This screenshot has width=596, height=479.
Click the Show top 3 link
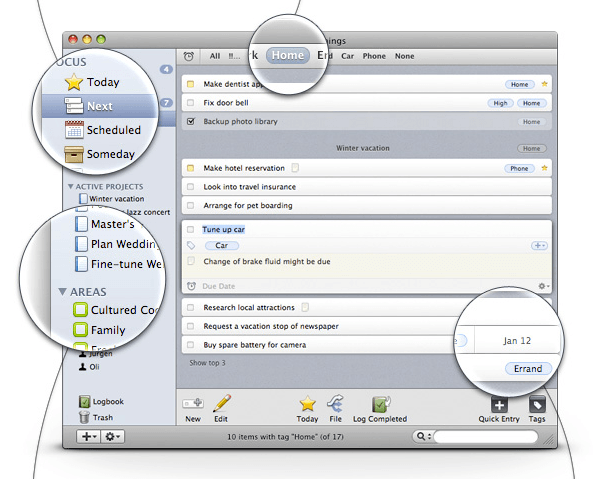click(x=208, y=363)
